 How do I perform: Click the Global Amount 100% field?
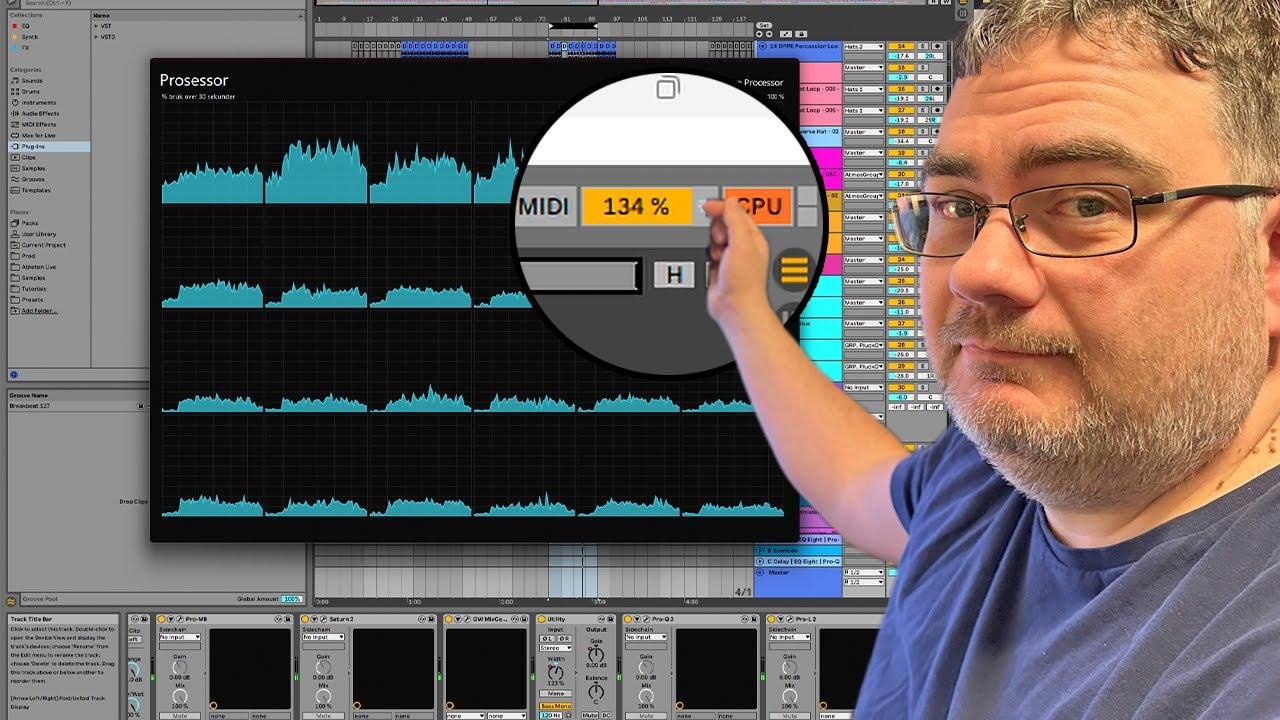[x=291, y=599]
